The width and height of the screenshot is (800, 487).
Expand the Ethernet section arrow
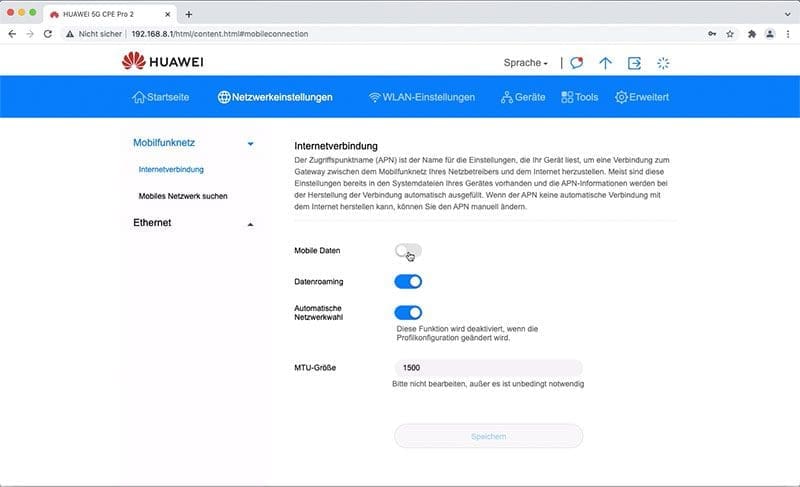click(x=251, y=224)
